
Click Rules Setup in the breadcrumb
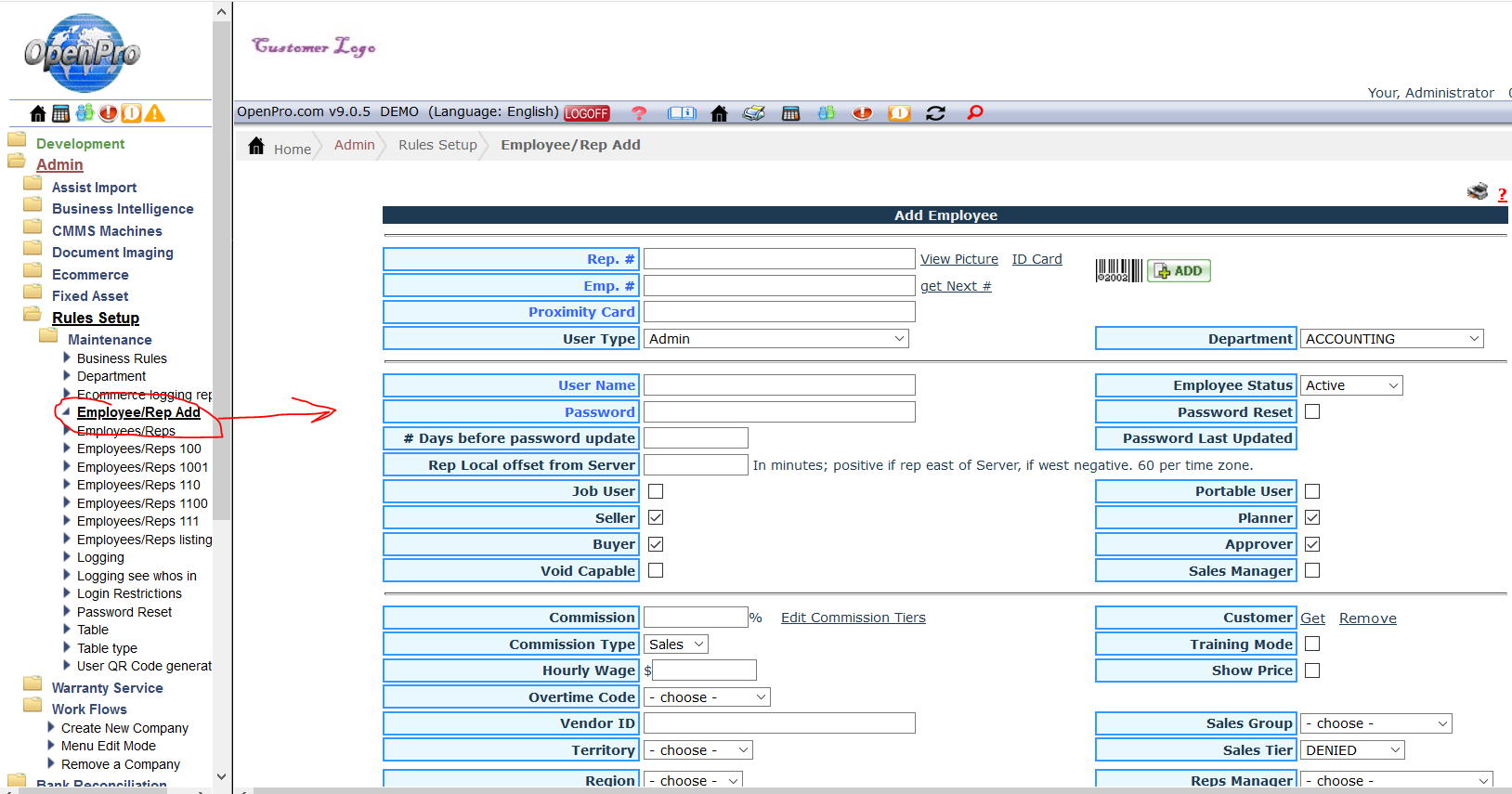(x=437, y=145)
